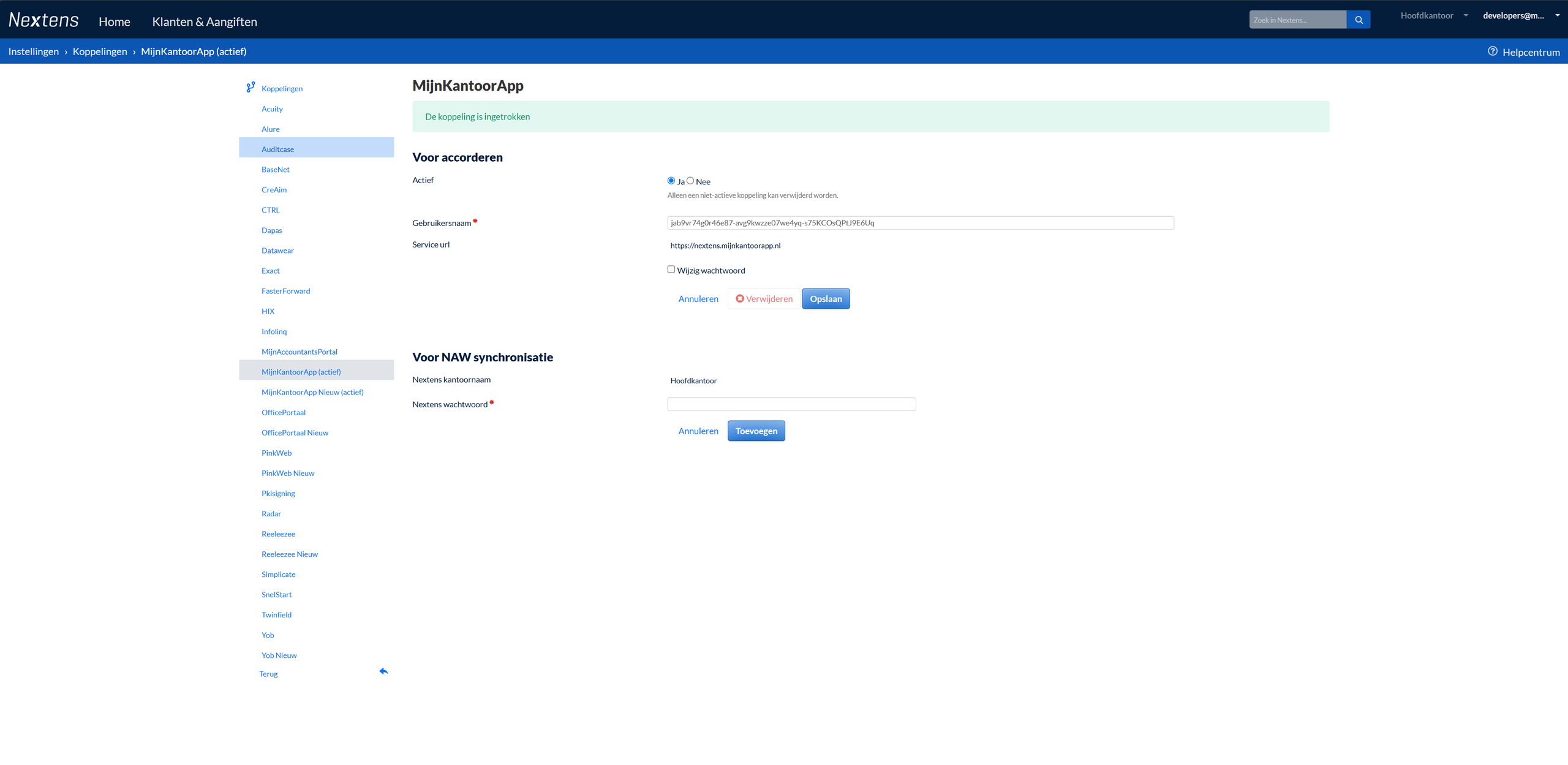Viewport: 1568px width, 765px height.
Task: Open the Reeleezee Nieuw koppeling
Action: [x=290, y=554]
